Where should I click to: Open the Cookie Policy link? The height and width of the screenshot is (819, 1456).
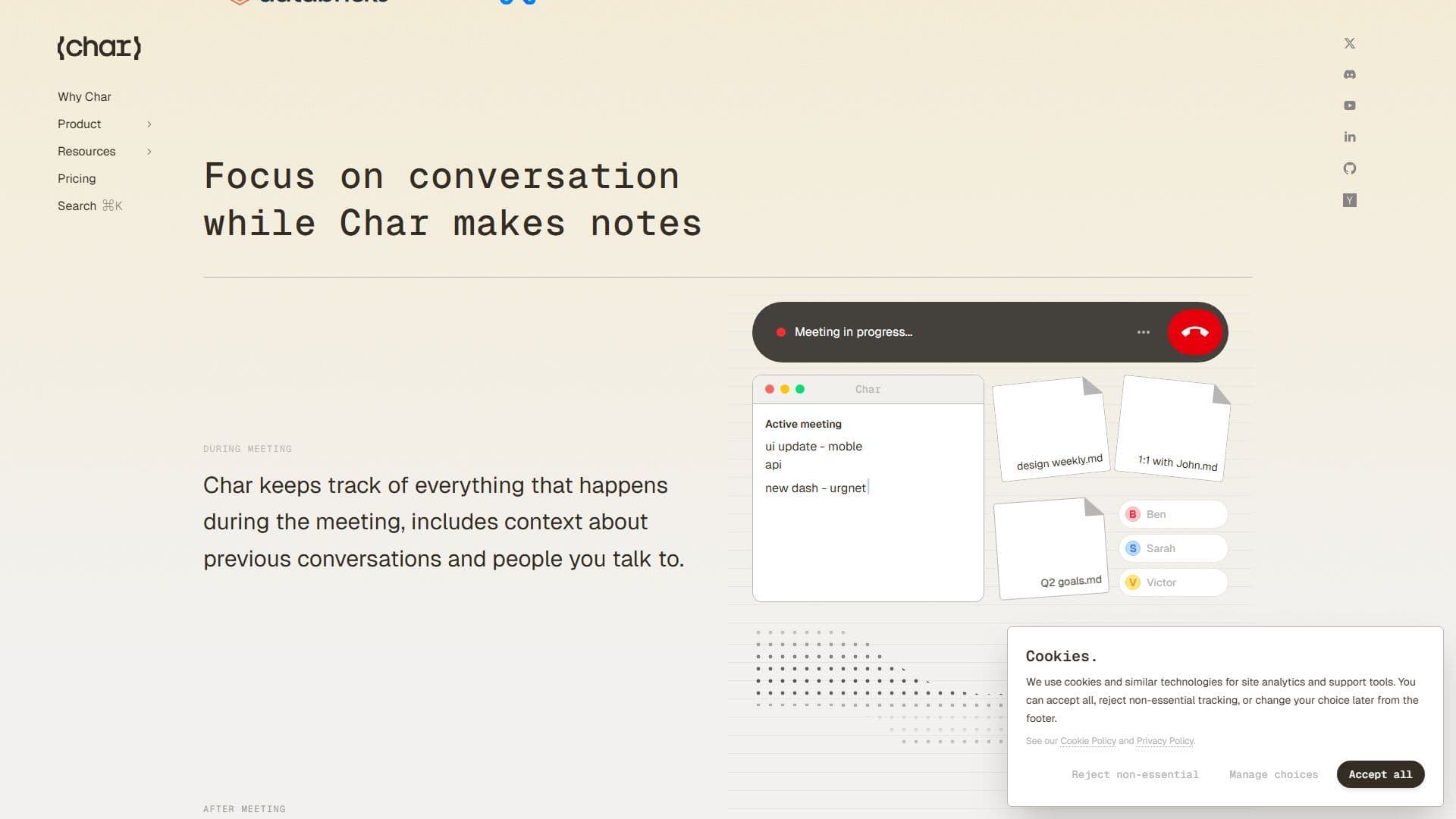[1087, 741]
